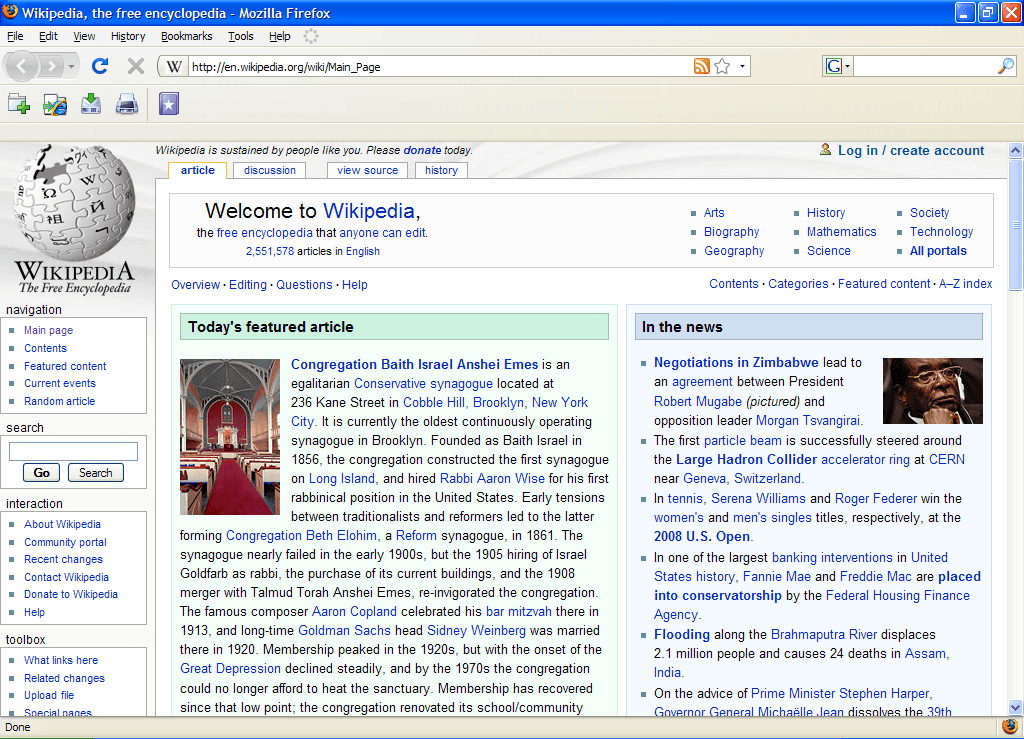Click the browser Forward arrow button
This screenshot has height=739, width=1024.
(51, 66)
